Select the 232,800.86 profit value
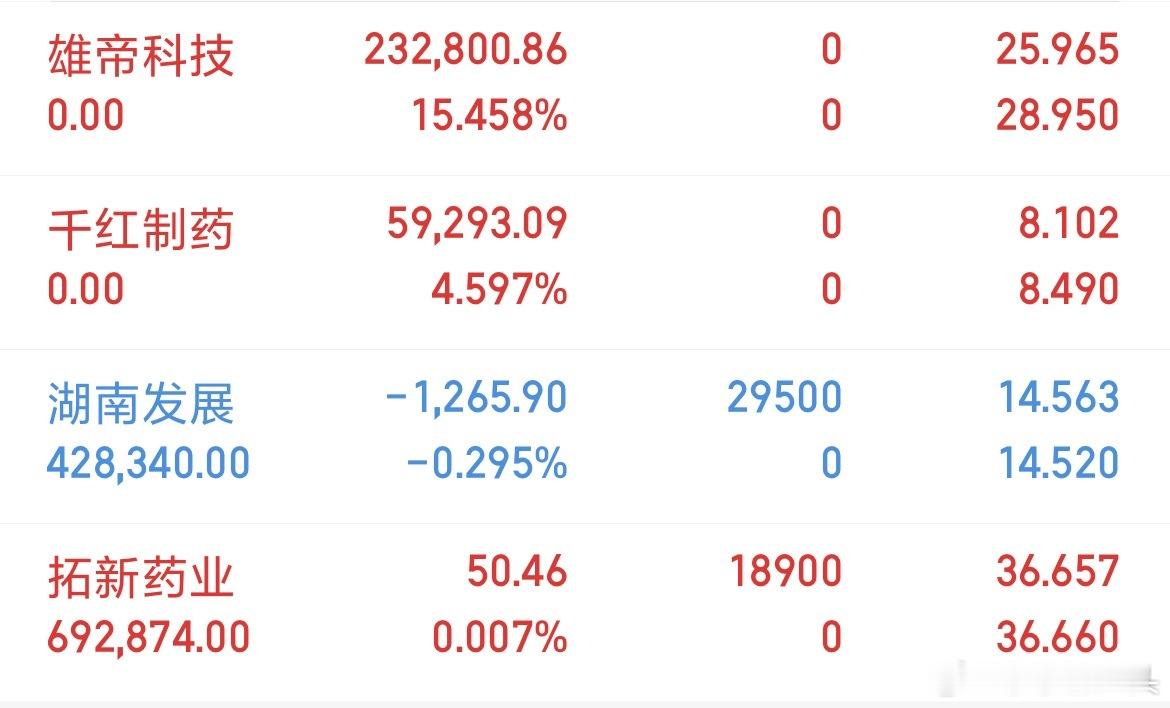Screen dimensions: 1170x708 click(466, 50)
